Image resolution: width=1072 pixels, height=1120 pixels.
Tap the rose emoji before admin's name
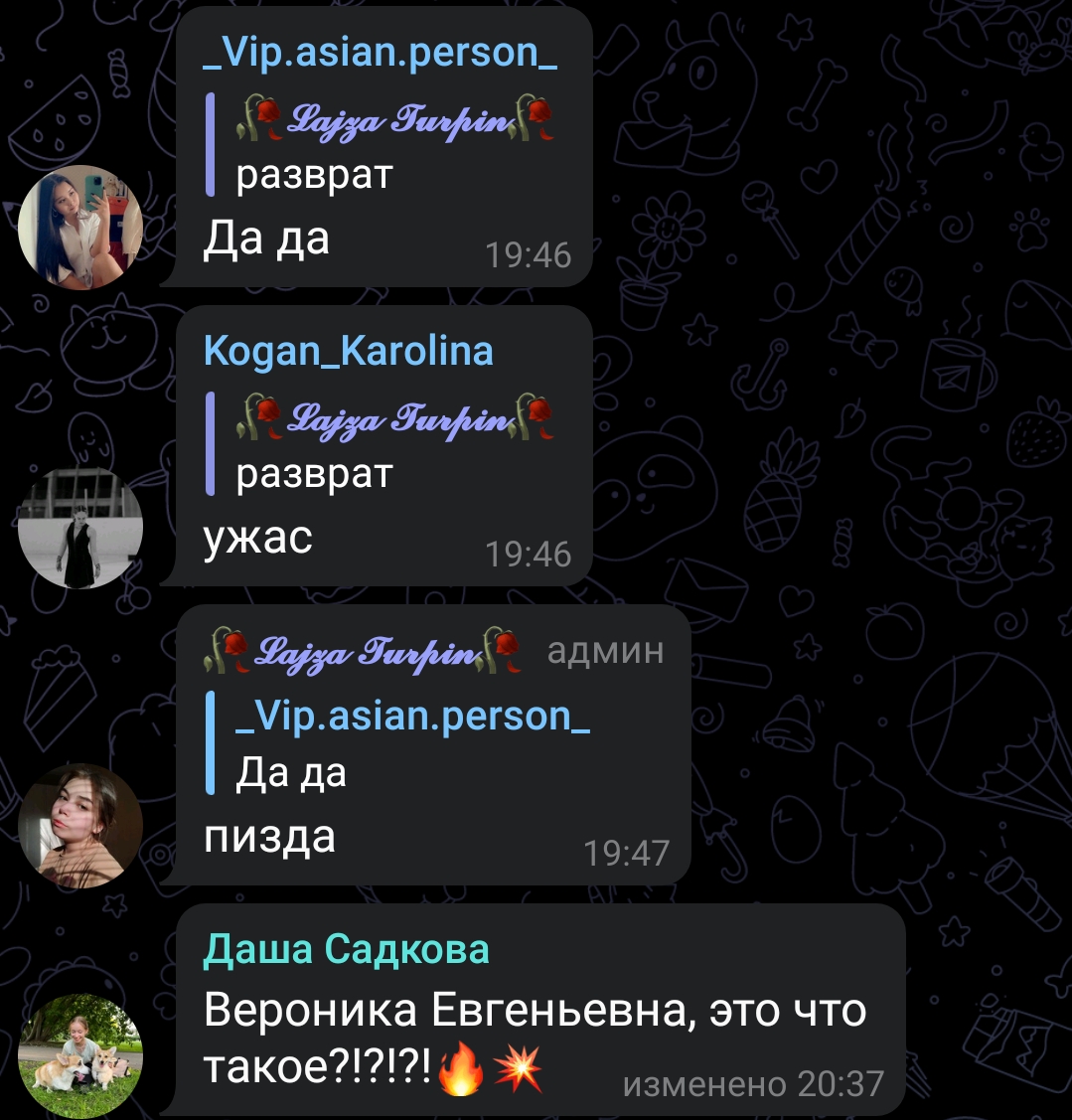pyautogui.click(x=226, y=650)
